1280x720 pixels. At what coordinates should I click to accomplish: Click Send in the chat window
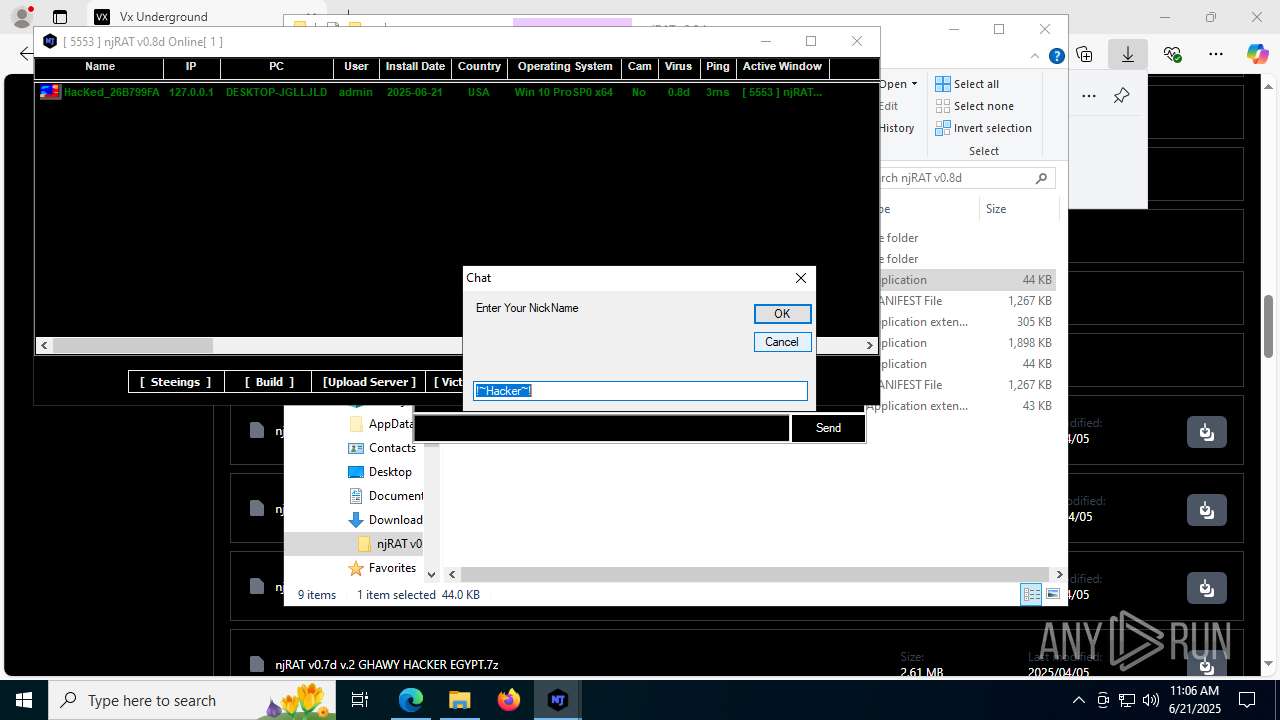coord(828,428)
